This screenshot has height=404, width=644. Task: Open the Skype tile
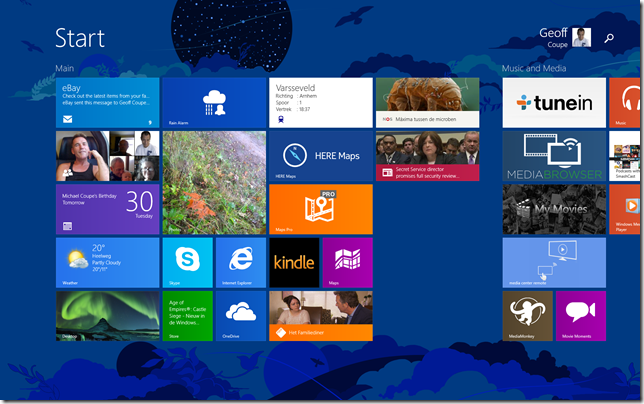coord(187,262)
